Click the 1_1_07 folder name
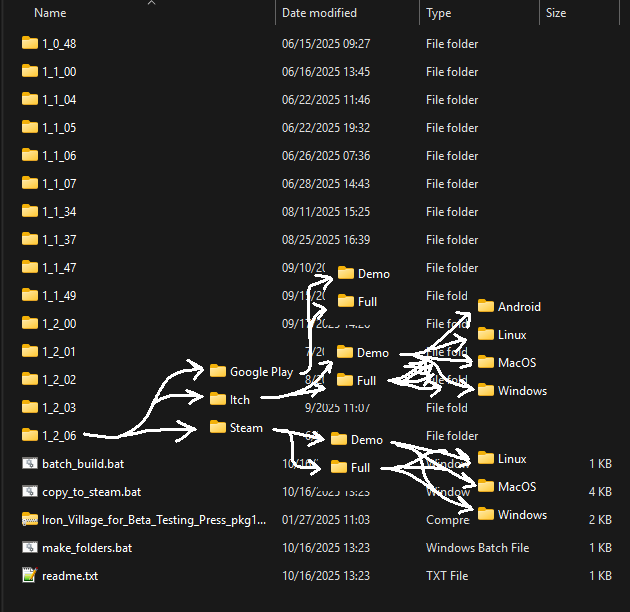Screen dimensions: 630x612 coord(59,184)
